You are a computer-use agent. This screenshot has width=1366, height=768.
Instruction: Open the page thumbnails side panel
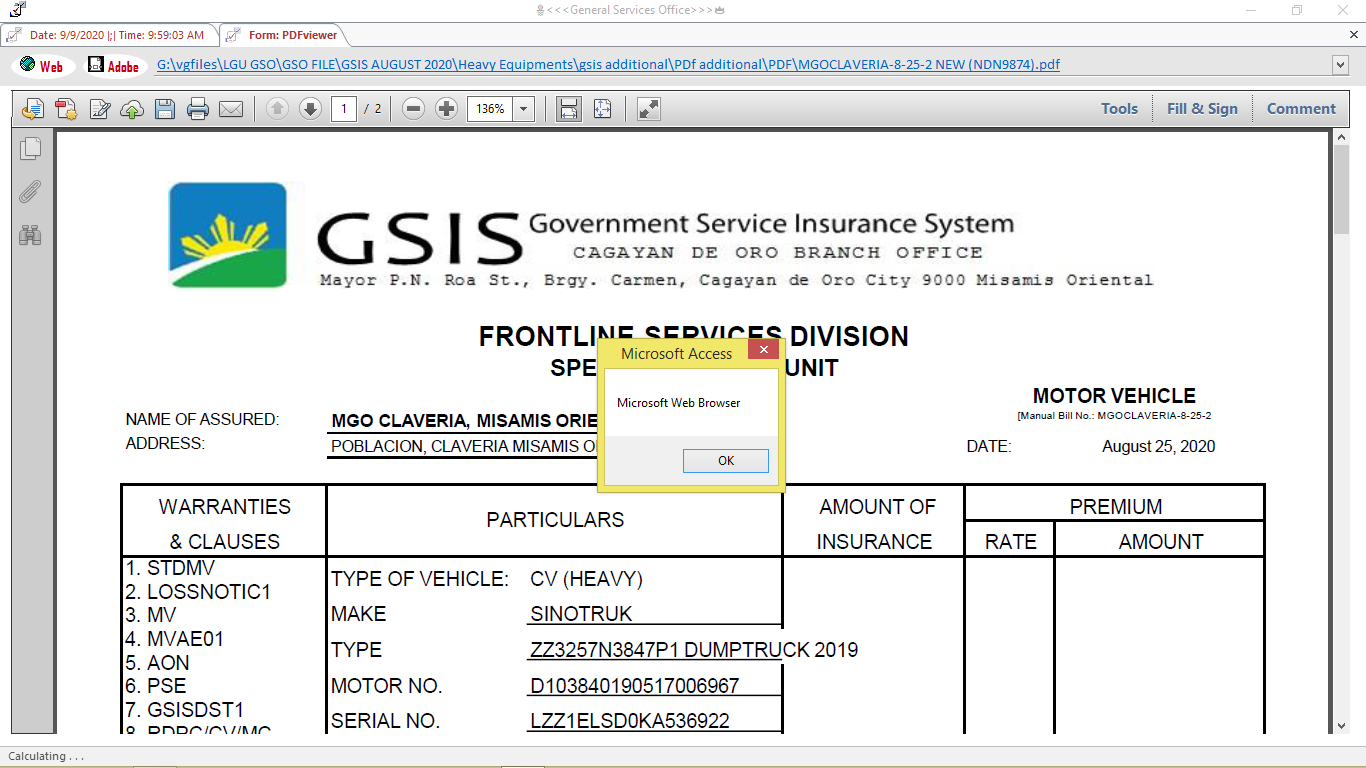[x=30, y=149]
